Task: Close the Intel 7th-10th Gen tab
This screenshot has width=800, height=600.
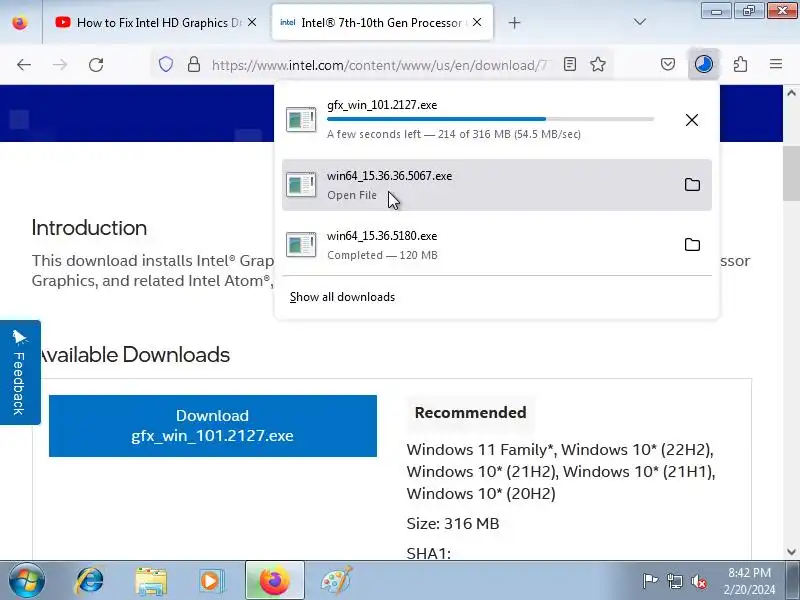Action: 477,22
